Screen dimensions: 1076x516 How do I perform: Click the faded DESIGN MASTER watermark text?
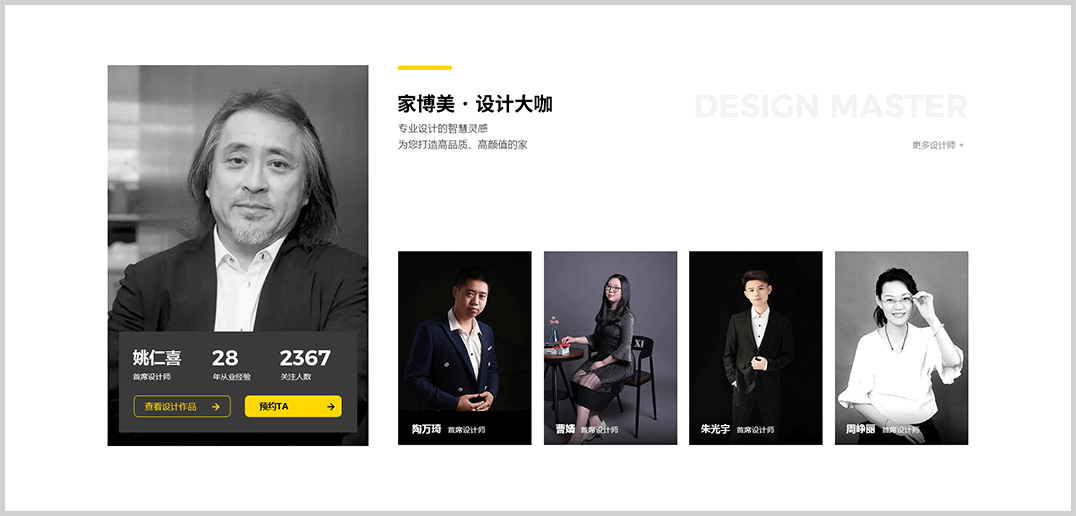pos(831,106)
